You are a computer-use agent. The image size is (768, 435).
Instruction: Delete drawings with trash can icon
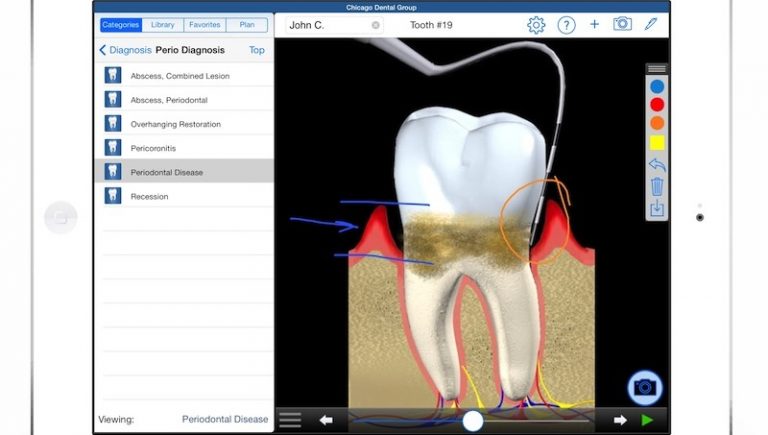click(657, 187)
